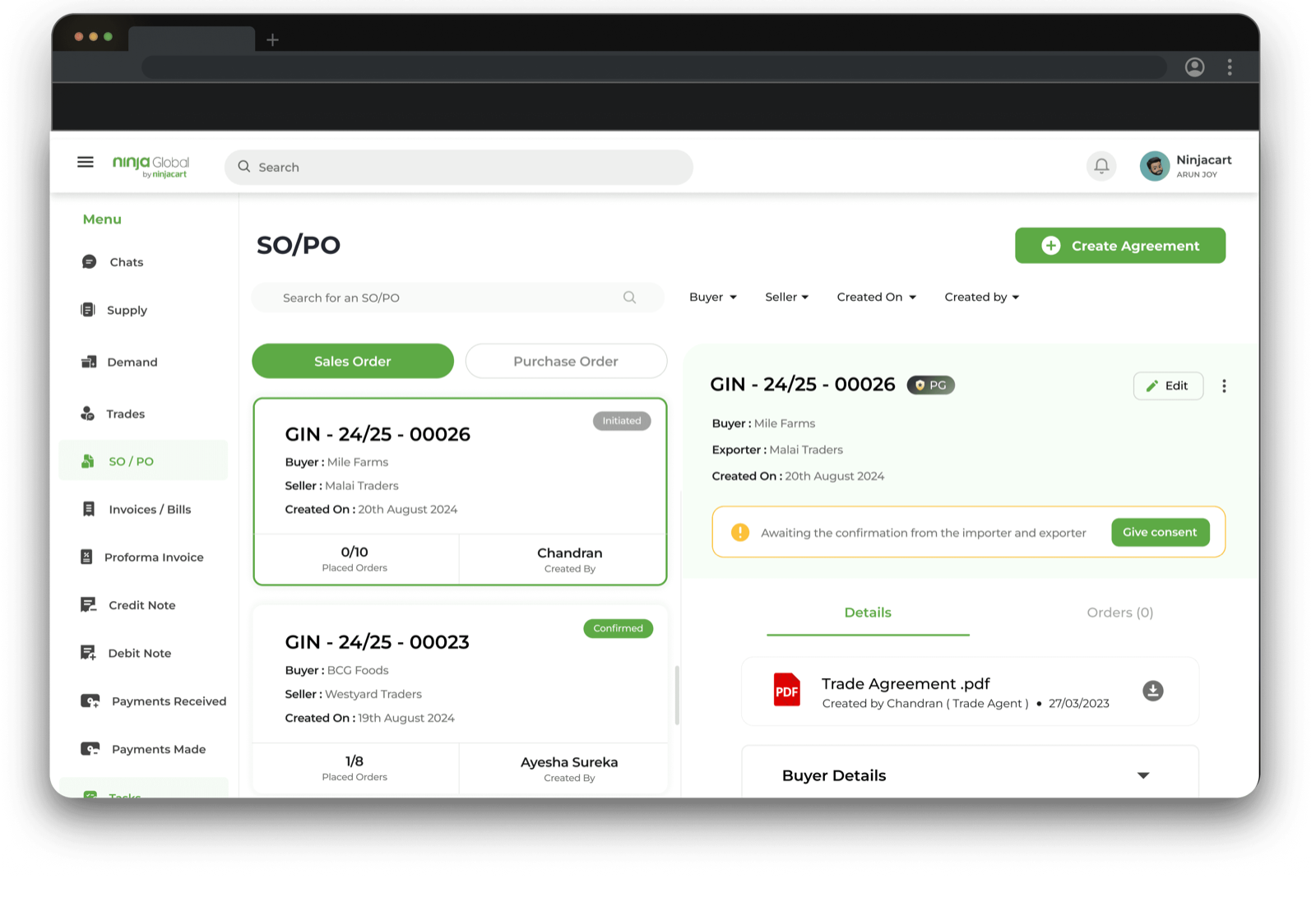1316x897 pixels.
Task: Open Demand section in sidebar
Action: (x=119, y=362)
